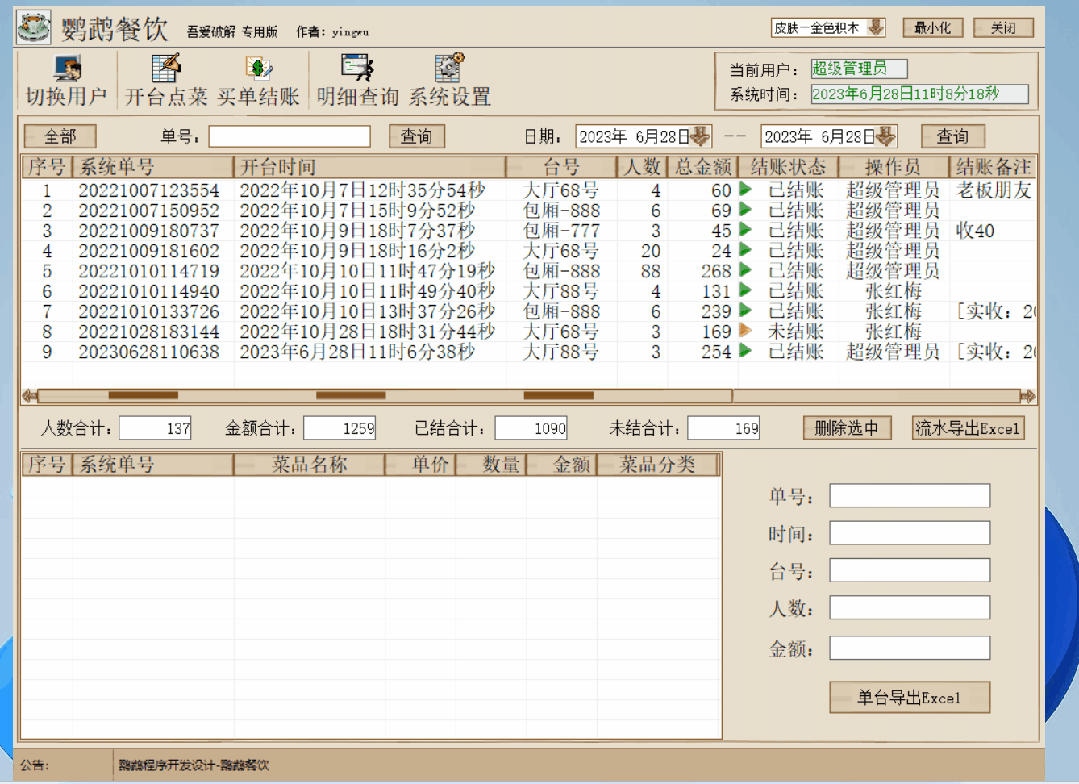Open the end date picker dropdown
1079x784 pixels.
pos(886,136)
